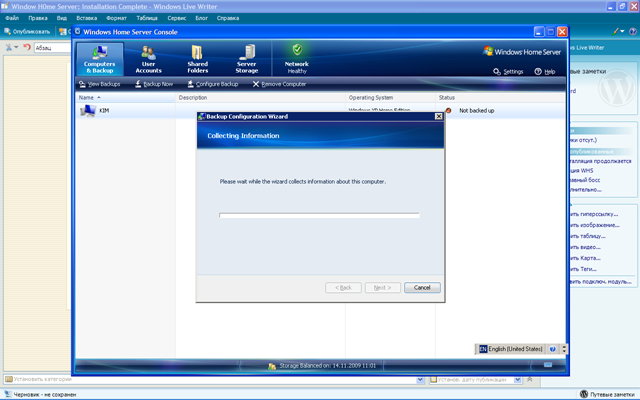Open the User Accounts tab

[149, 59]
